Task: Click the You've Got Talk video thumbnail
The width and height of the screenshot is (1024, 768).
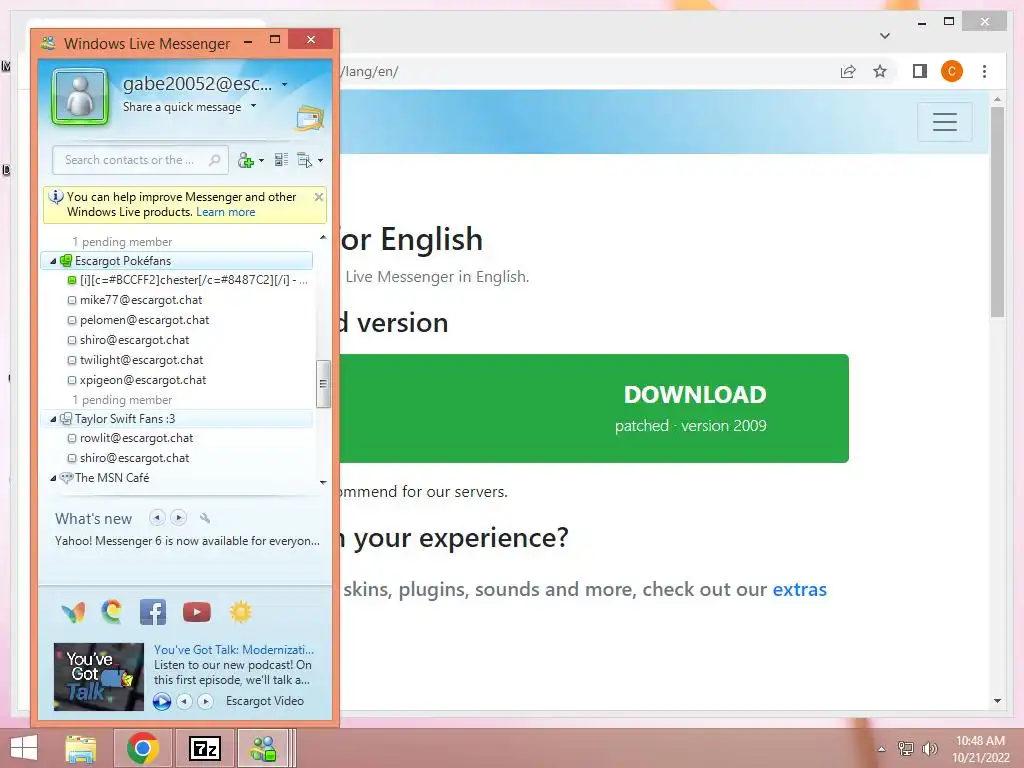Action: tap(99, 677)
